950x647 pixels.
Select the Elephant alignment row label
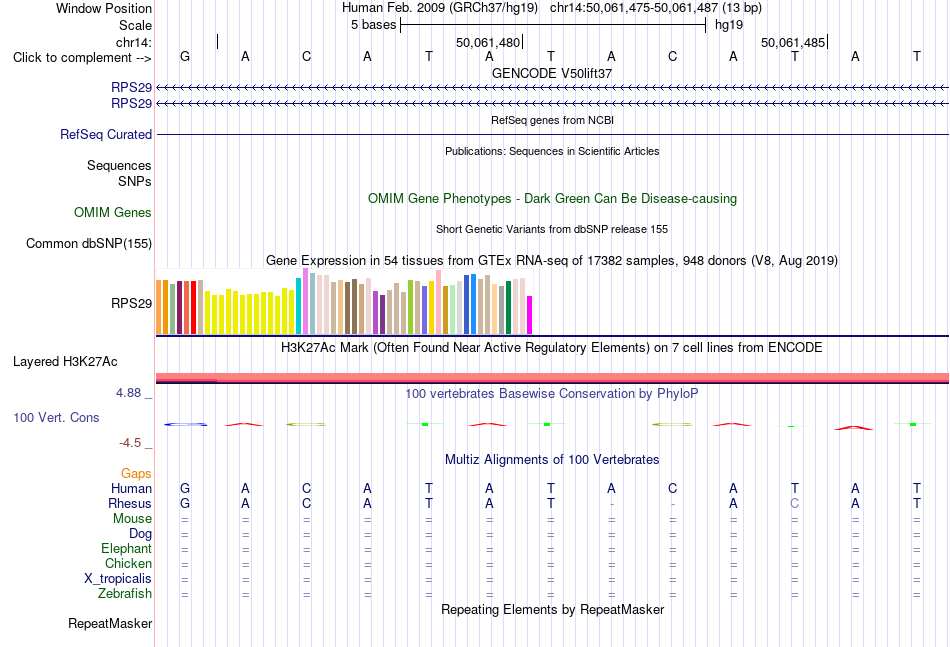click(126, 548)
